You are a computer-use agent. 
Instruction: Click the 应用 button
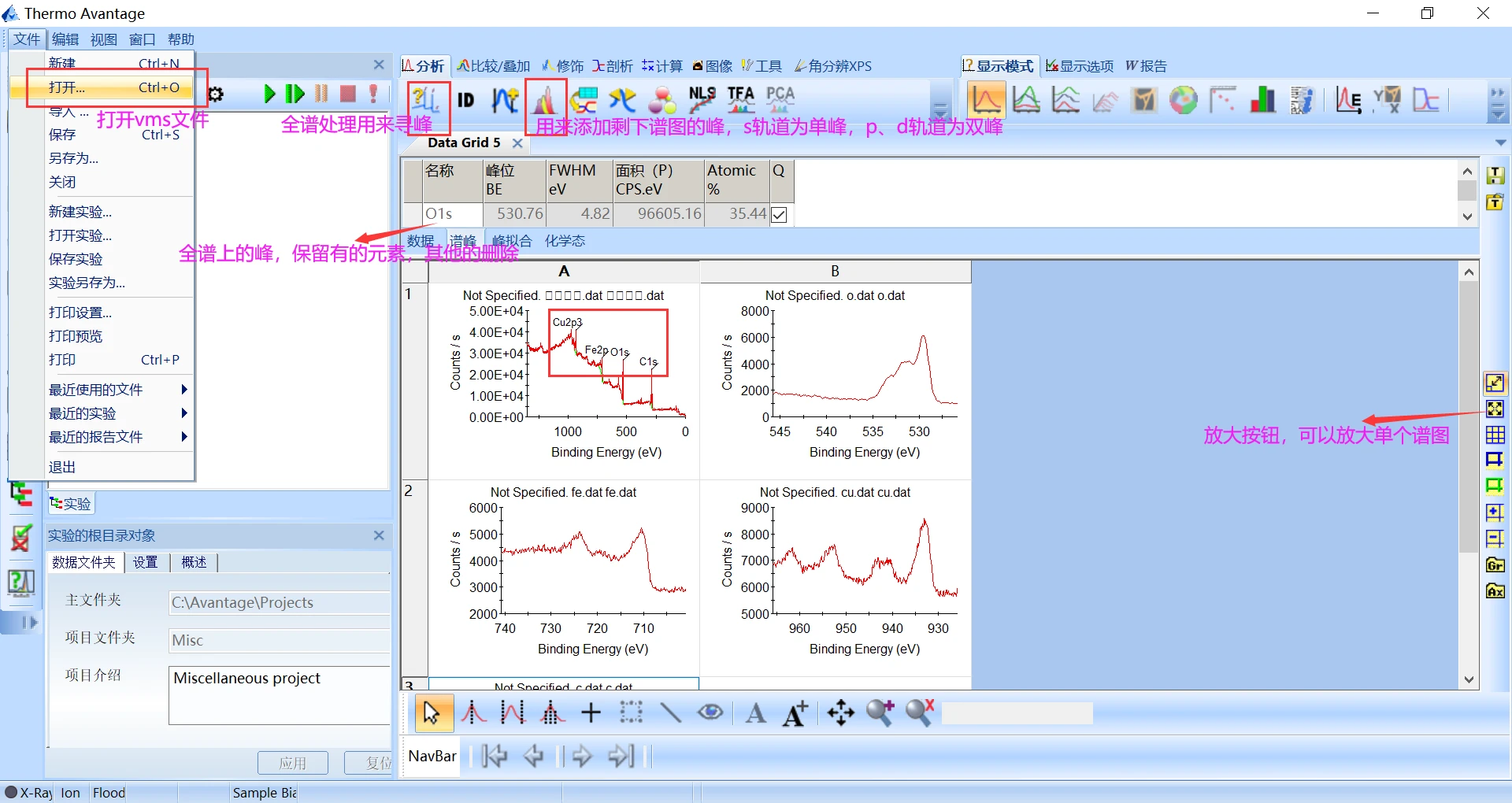pyautogui.click(x=292, y=763)
